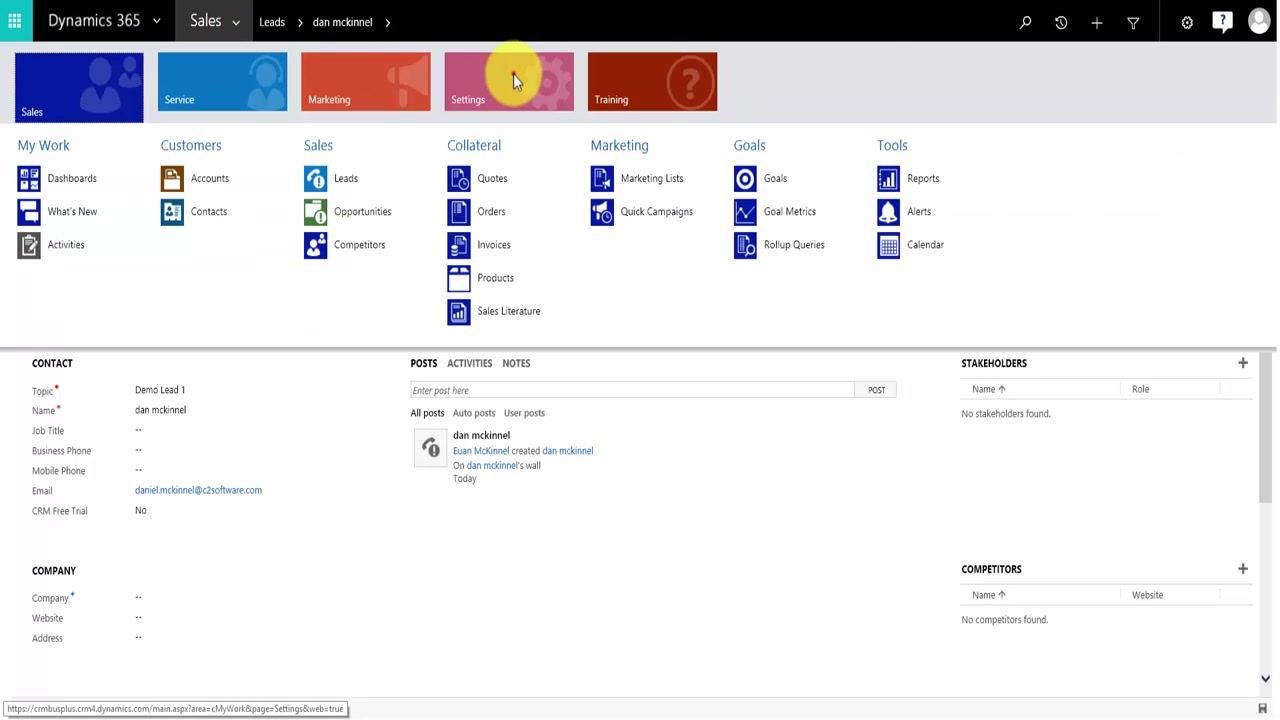Open the Orders icon

pos(459,211)
